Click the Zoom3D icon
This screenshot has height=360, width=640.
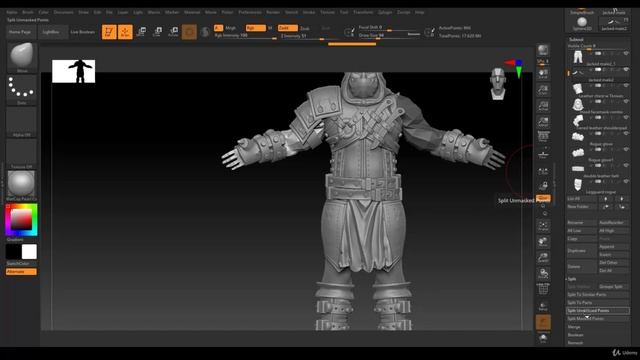543,258
